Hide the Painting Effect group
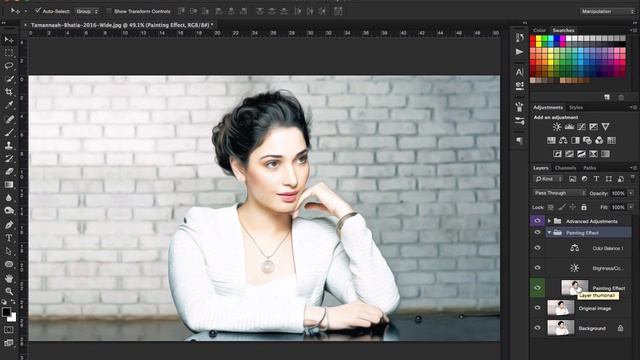640x360 pixels. tap(537, 233)
